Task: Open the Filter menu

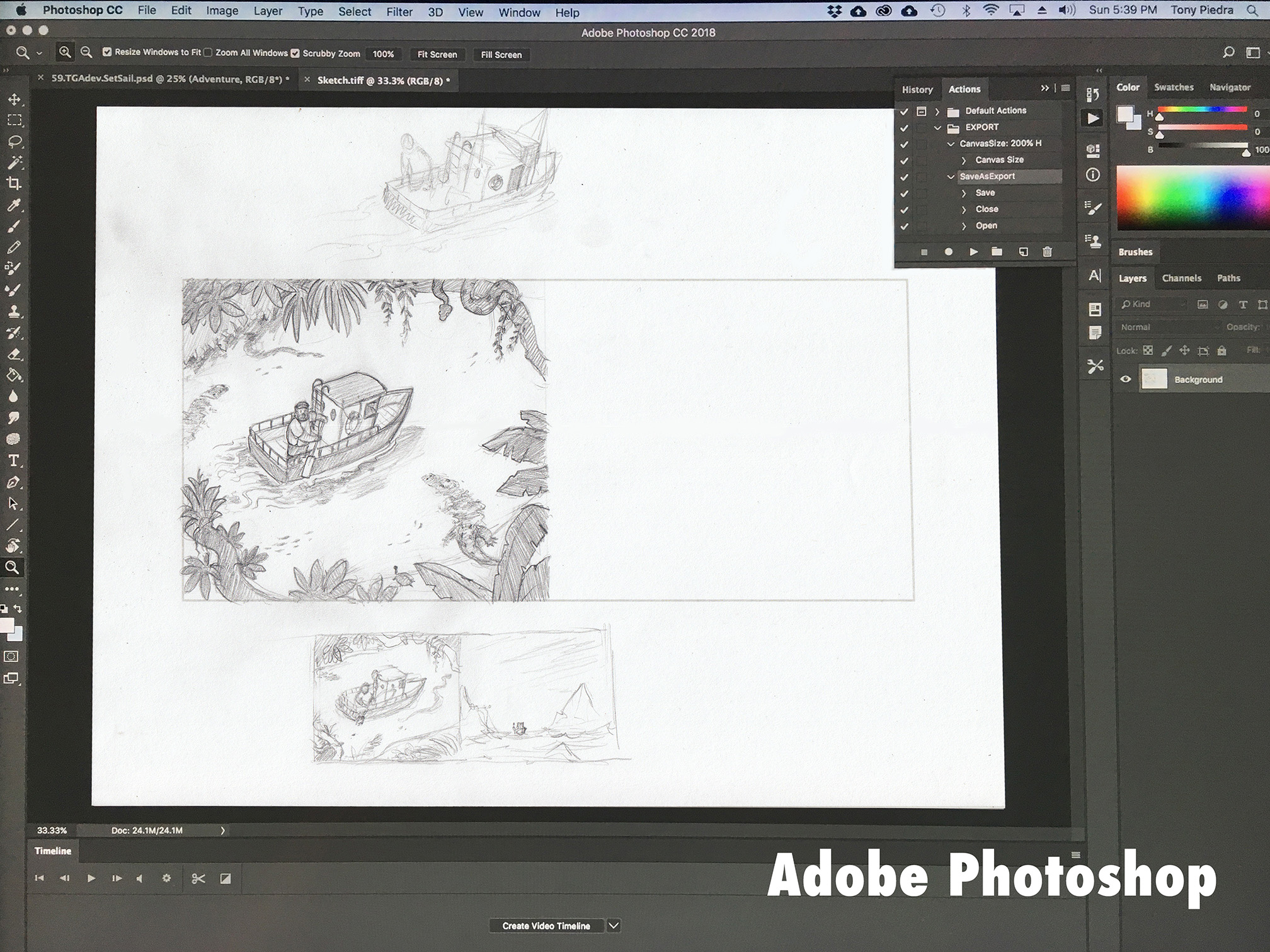Action: (399, 12)
